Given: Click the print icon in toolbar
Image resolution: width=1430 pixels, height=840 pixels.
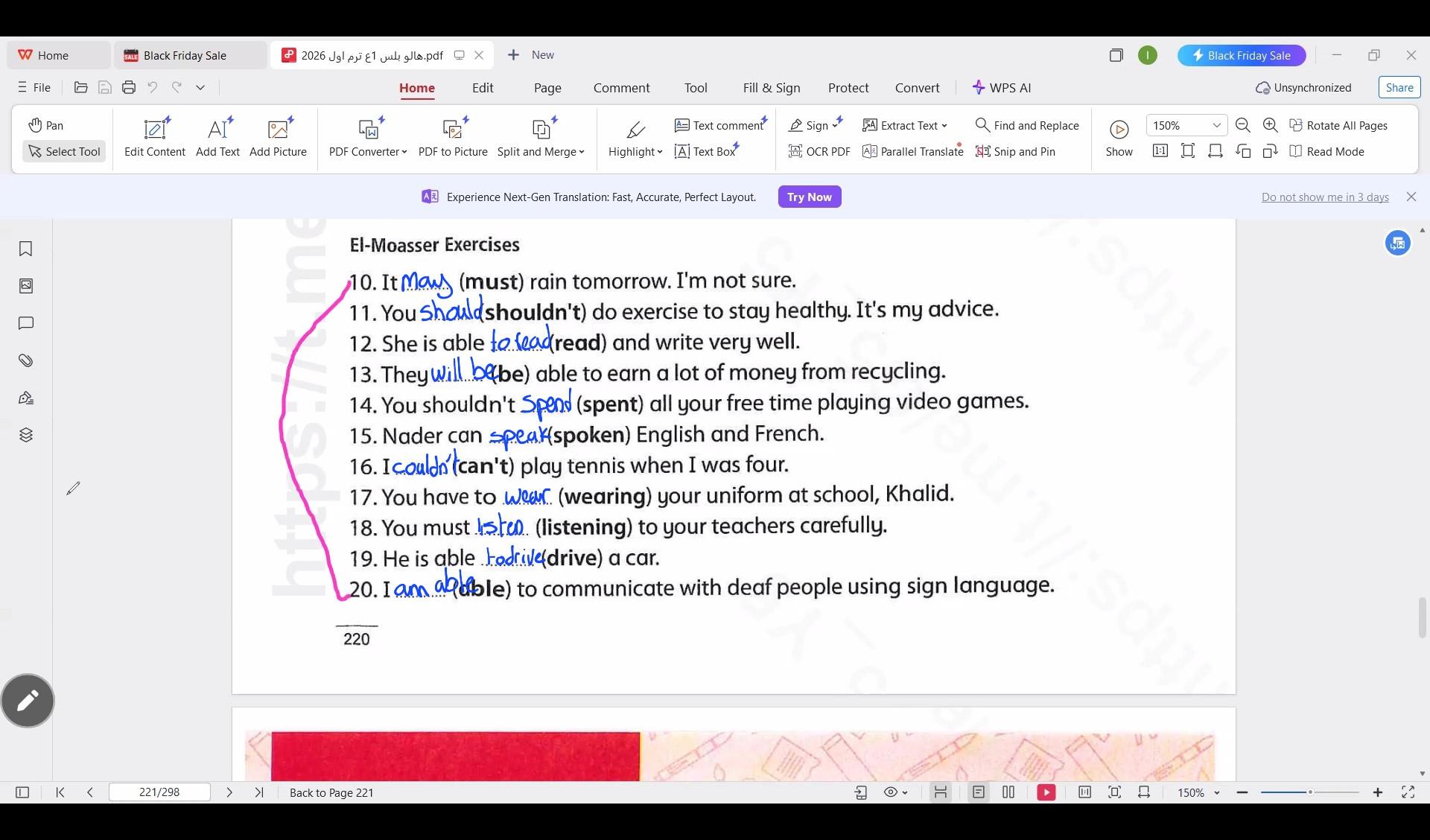Looking at the screenshot, I should (x=129, y=87).
